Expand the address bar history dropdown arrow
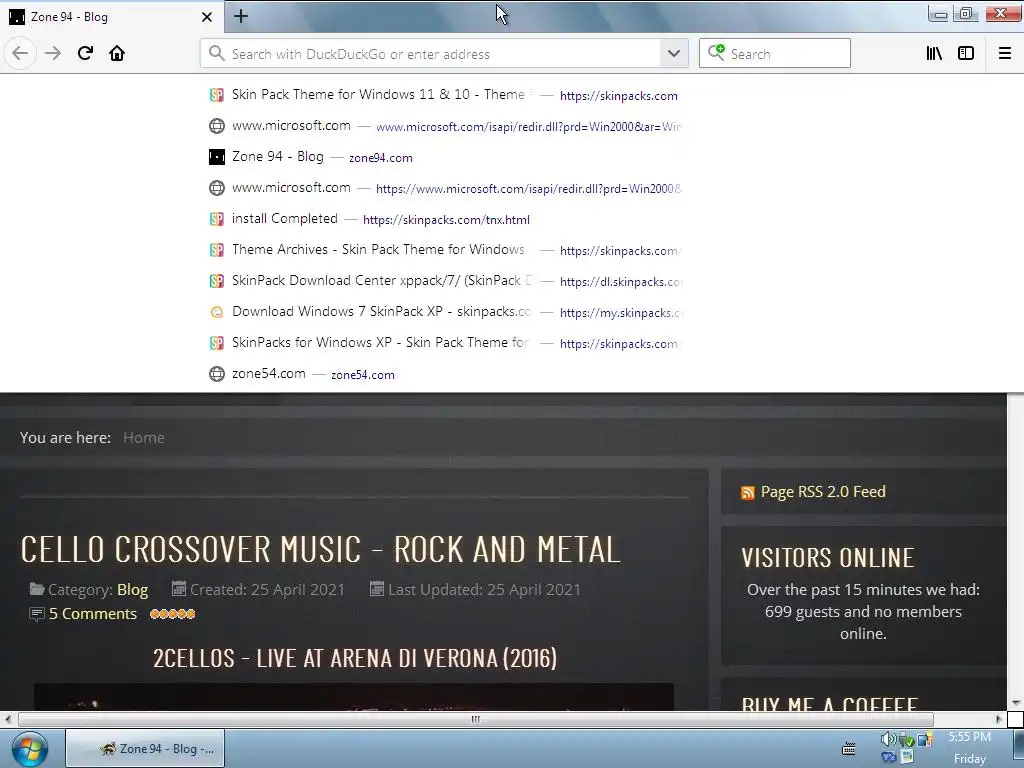Screen dimensions: 1024x768 point(674,54)
